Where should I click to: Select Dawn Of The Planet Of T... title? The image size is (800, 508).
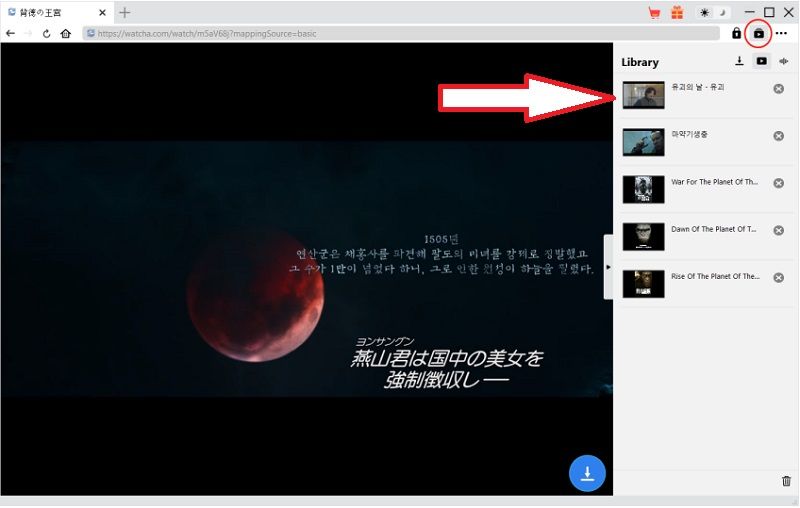713,229
